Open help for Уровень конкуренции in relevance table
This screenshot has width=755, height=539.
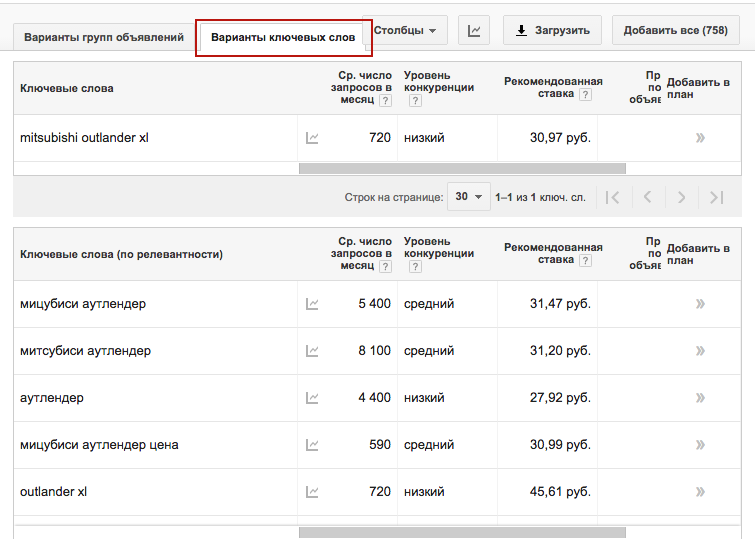416,266
